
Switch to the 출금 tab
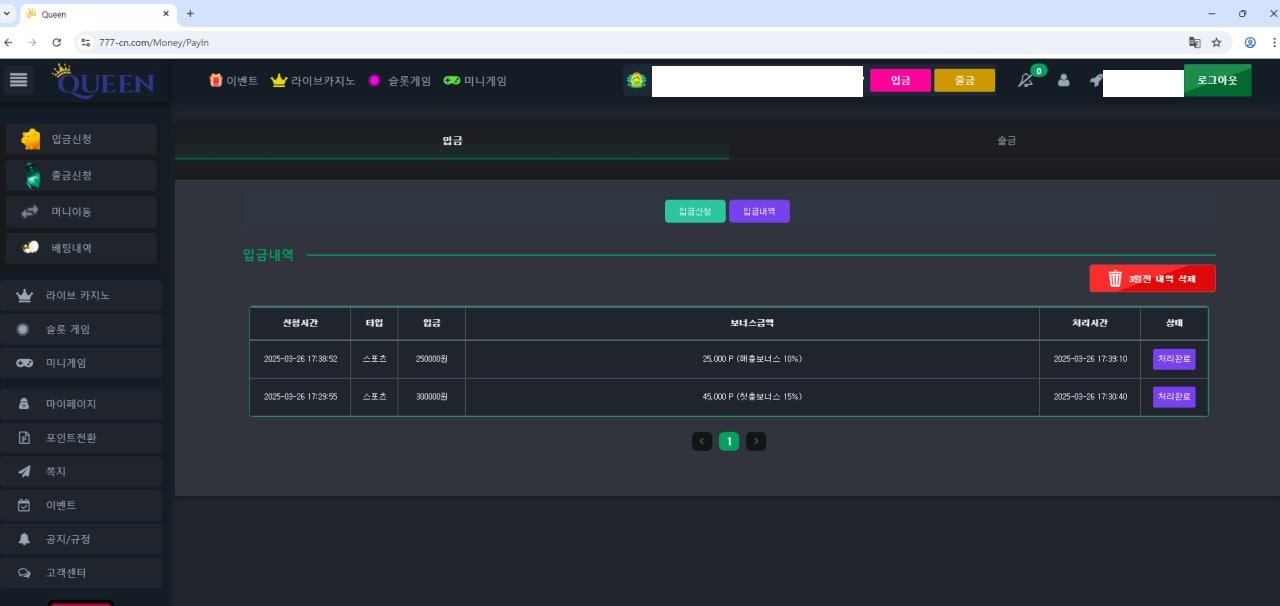1006,141
